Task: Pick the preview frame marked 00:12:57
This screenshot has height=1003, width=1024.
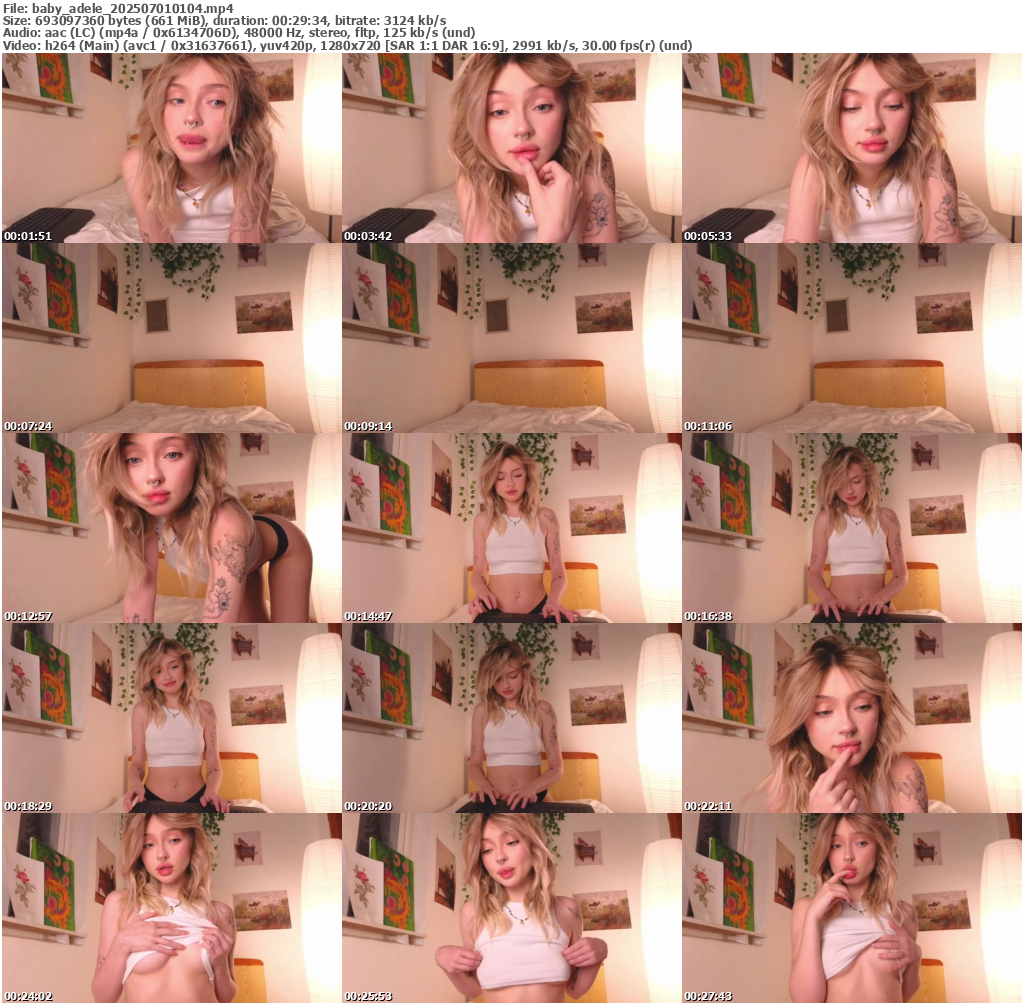Action: (x=172, y=528)
